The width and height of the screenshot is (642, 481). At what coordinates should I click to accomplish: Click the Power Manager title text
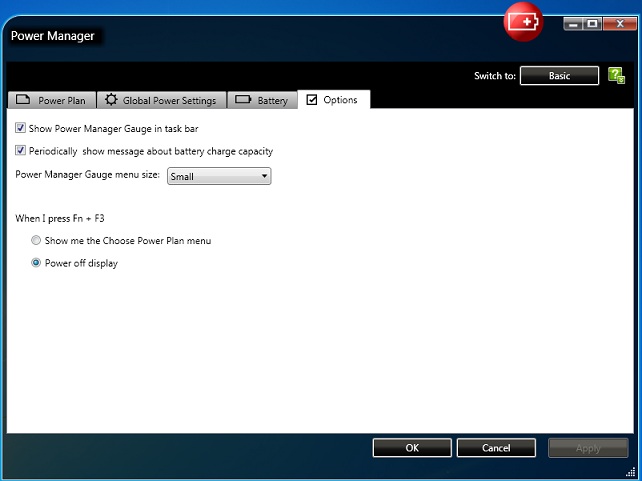52,36
